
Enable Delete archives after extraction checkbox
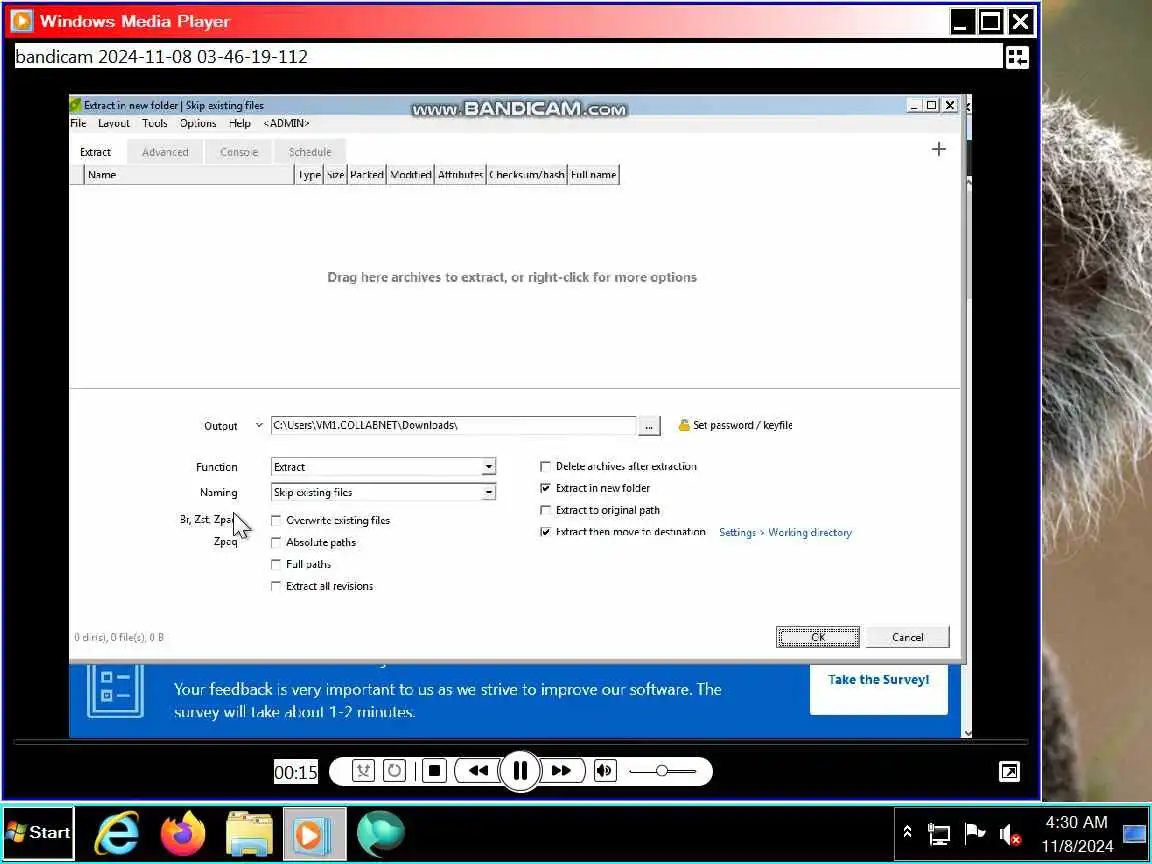click(x=545, y=467)
